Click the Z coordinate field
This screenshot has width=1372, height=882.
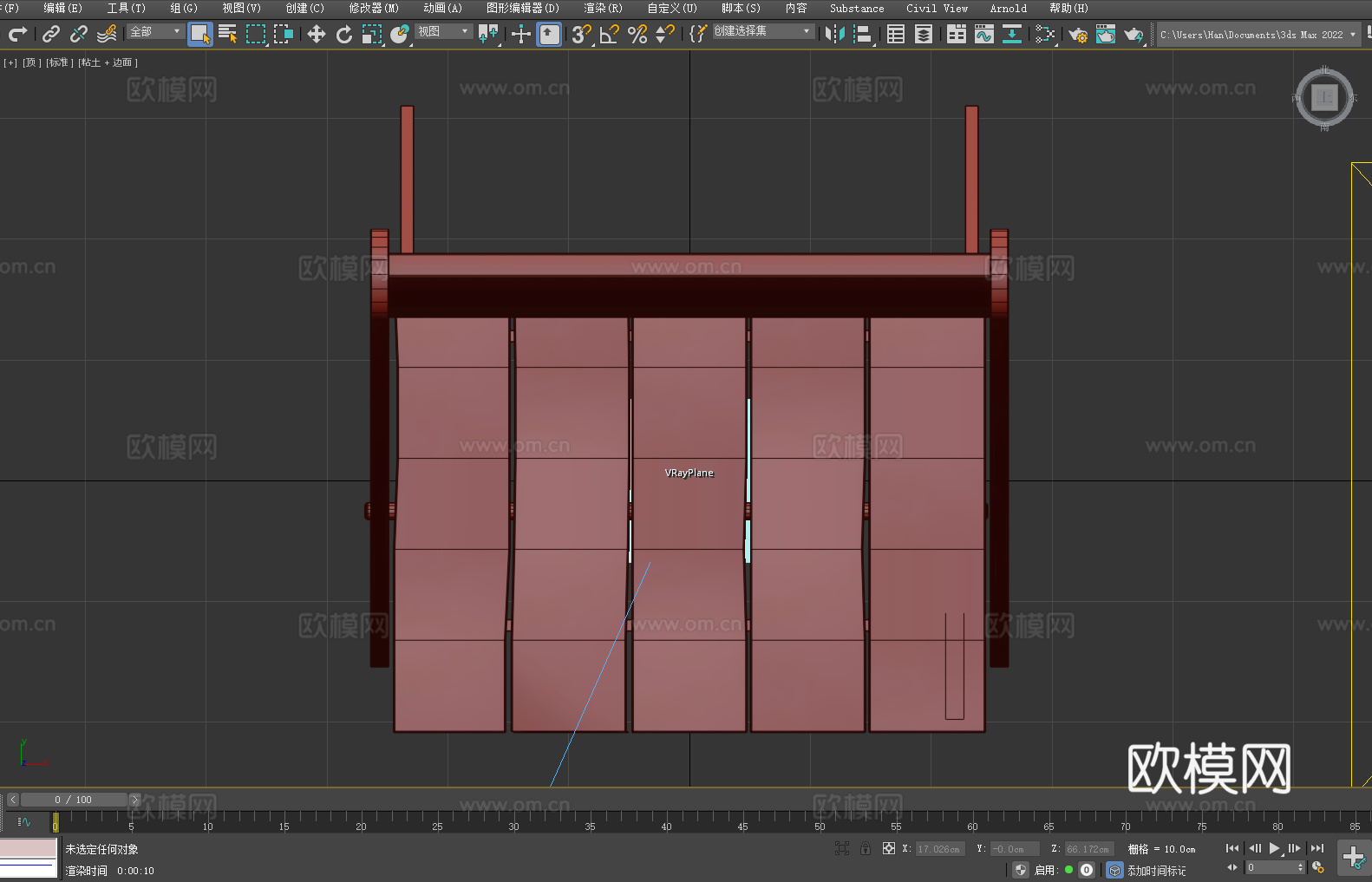pyautogui.click(x=1088, y=849)
